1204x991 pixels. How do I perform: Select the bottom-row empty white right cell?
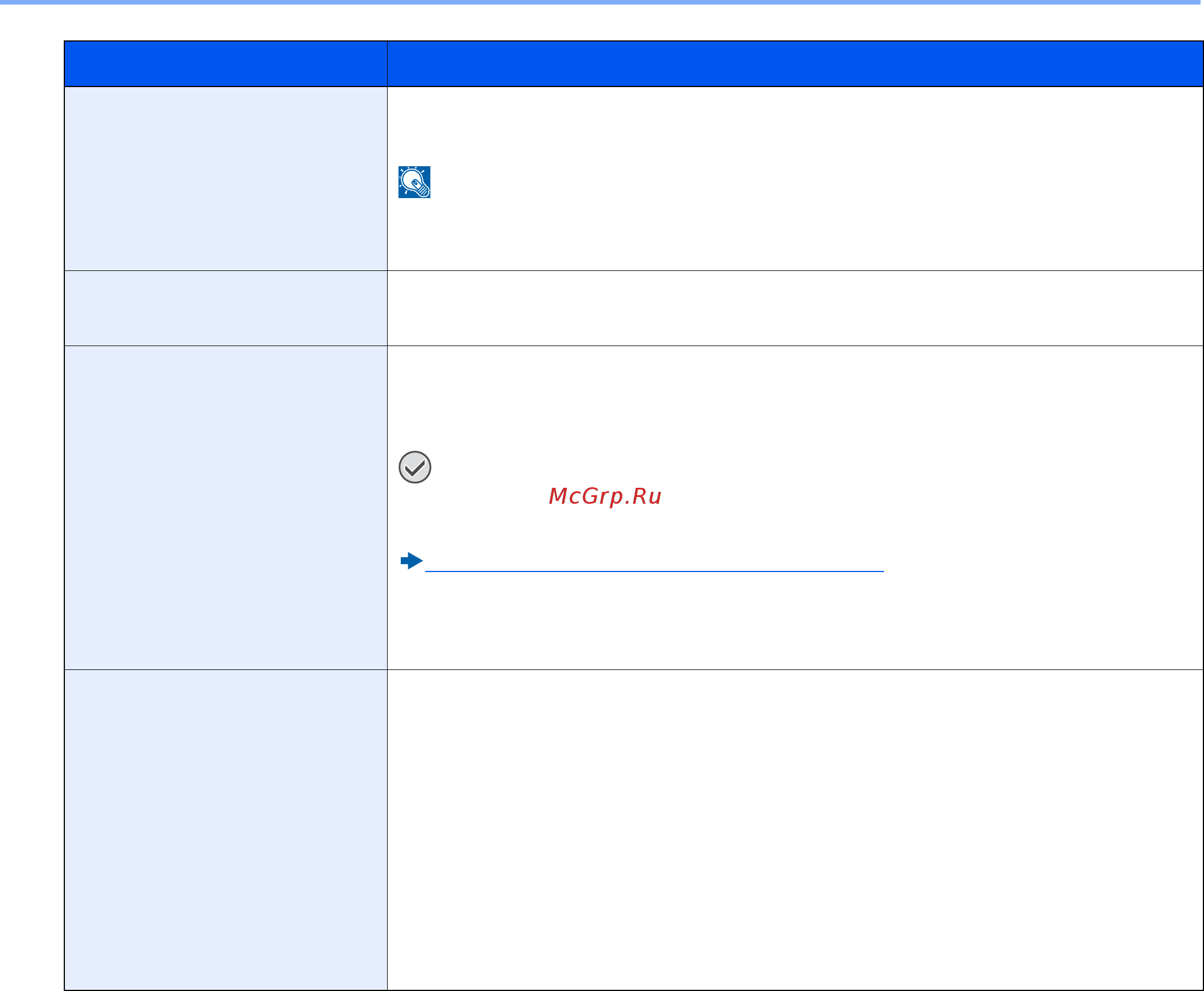[x=795, y=829]
